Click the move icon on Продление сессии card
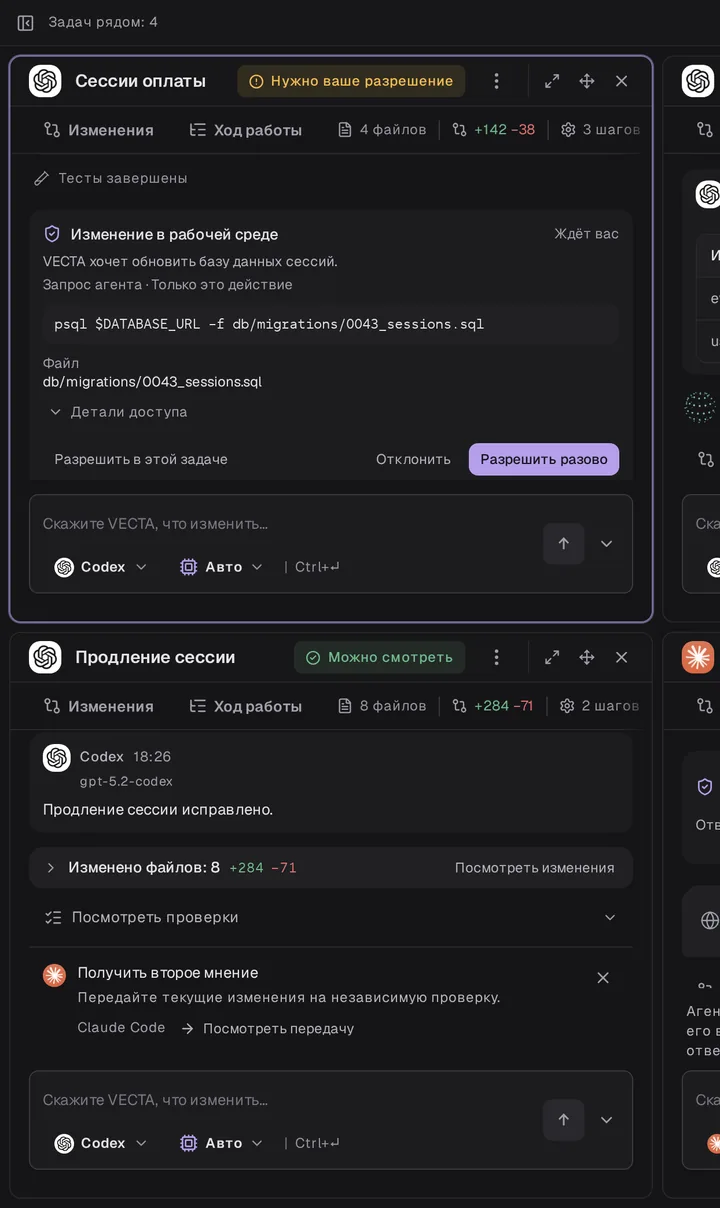The width and height of the screenshot is (720, 1208). [x=587, y=657]
